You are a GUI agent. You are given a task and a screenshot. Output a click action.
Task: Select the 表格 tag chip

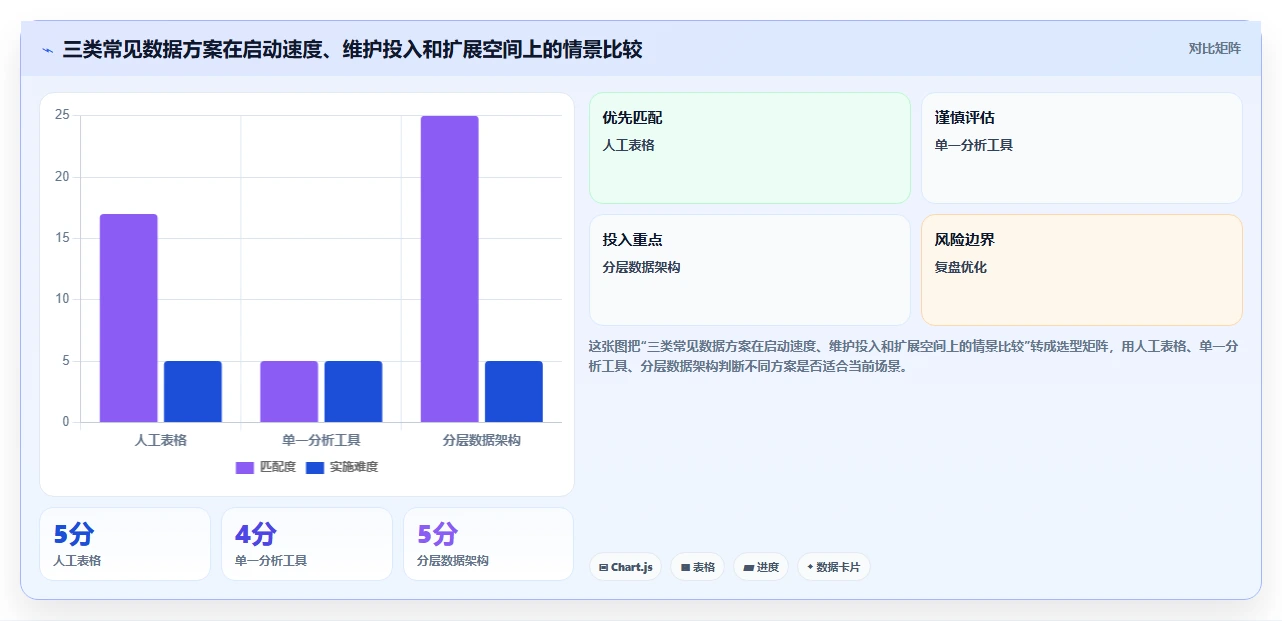tap(697, 567)
